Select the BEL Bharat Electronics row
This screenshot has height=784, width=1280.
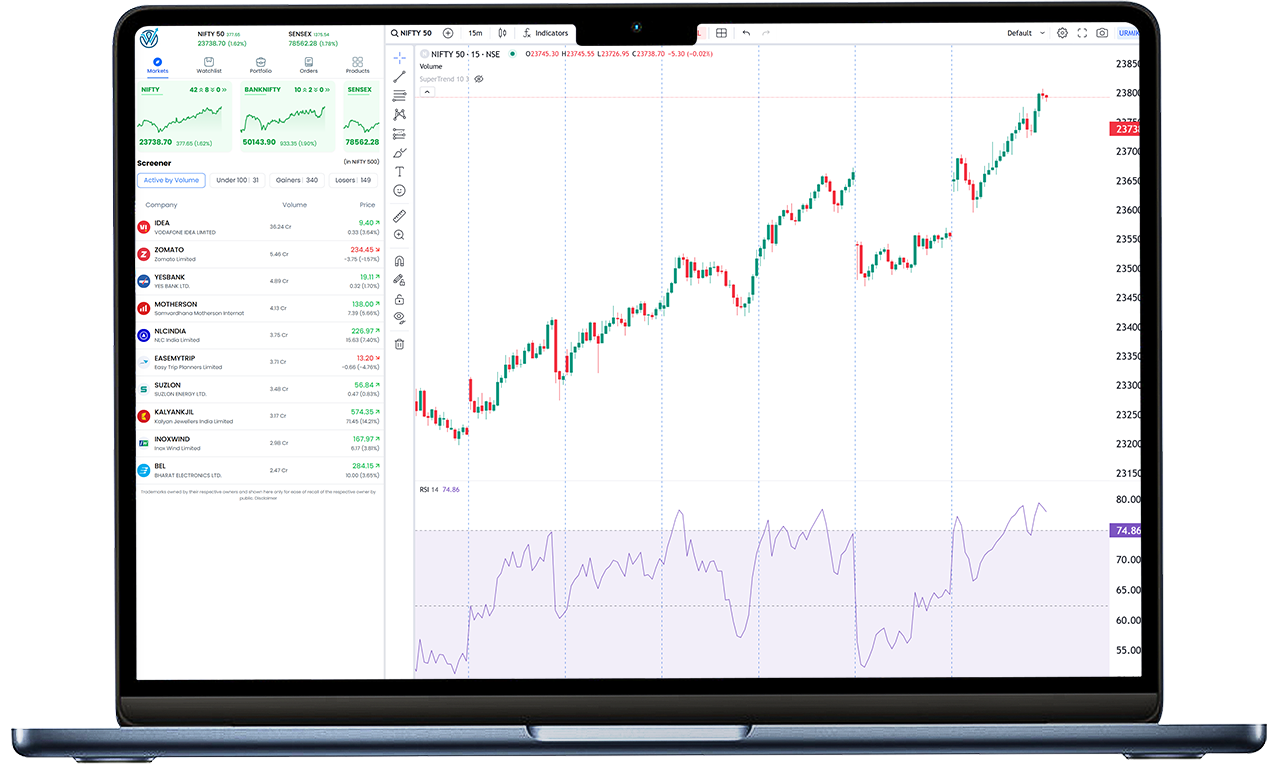258,470
